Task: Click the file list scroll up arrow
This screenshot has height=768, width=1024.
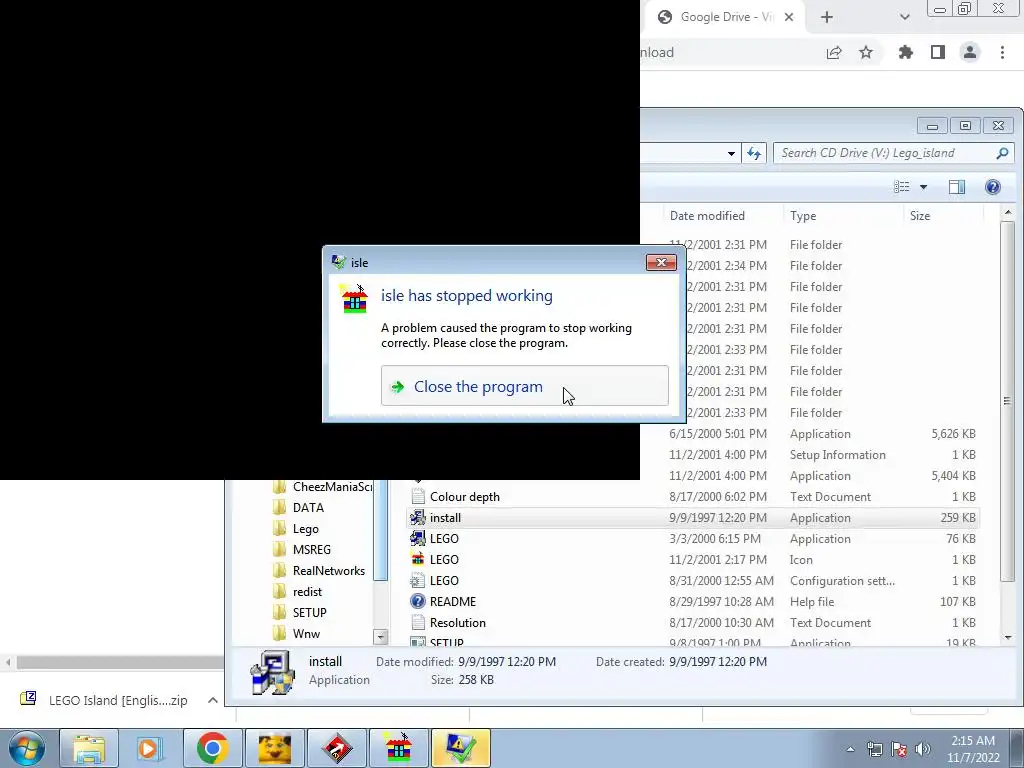Action: (1008, 212)
